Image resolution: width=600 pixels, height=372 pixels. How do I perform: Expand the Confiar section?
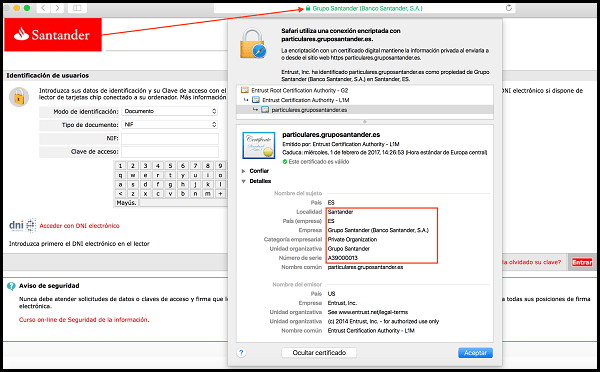[x=243, y=171]
